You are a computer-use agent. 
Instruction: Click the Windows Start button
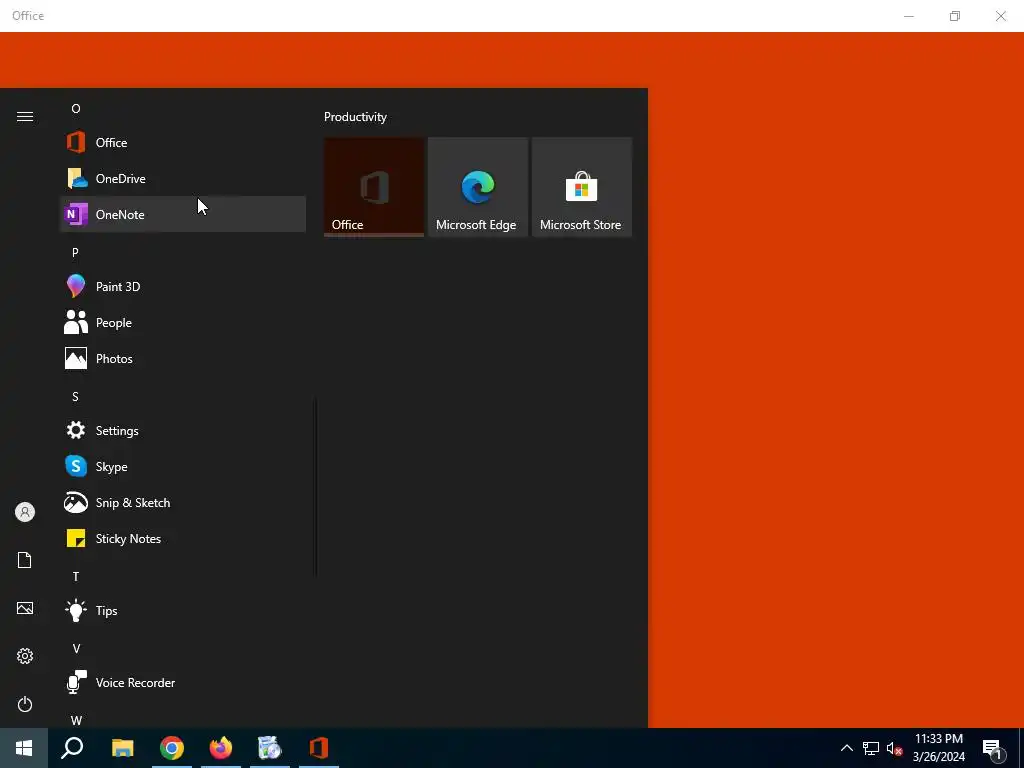(x=24, y=748)
